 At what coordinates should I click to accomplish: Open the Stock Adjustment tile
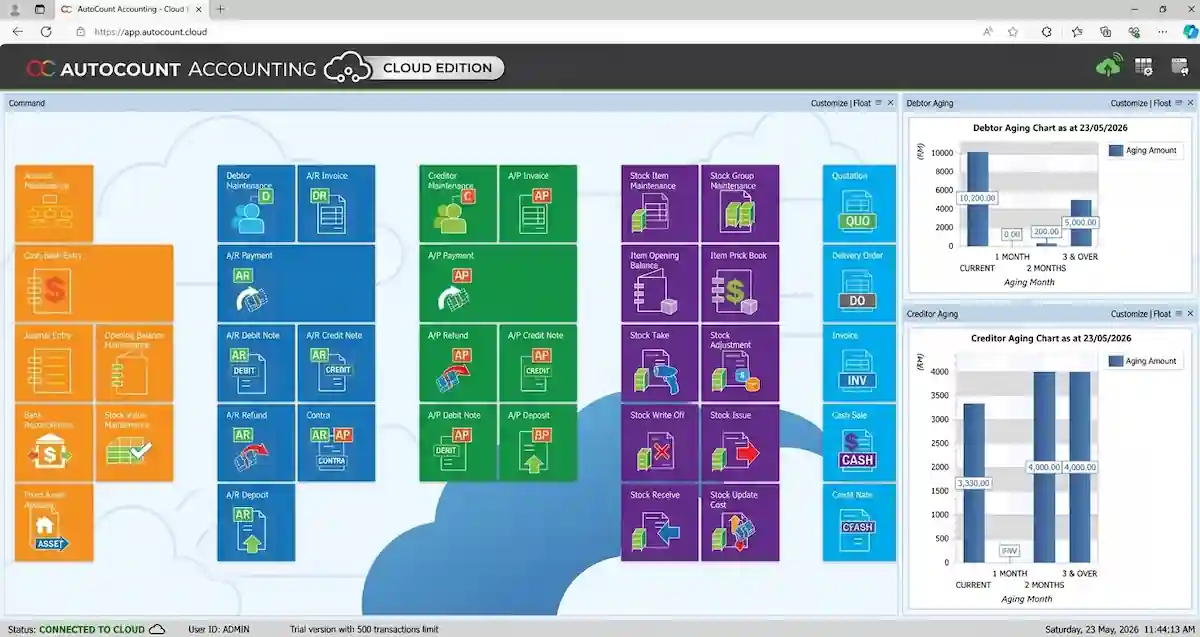740,364
